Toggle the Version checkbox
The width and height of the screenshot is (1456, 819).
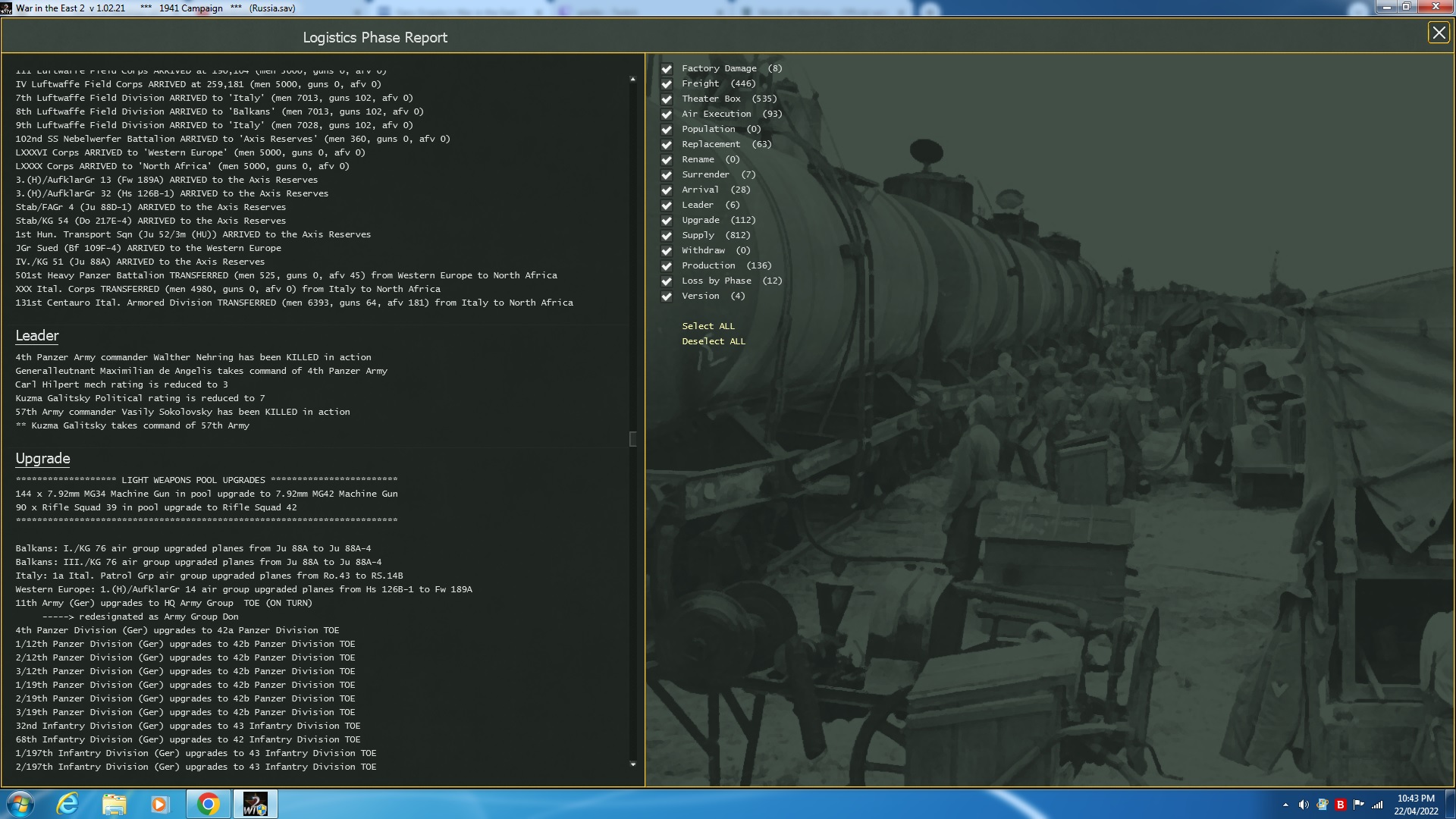click(x=667, y=297)
